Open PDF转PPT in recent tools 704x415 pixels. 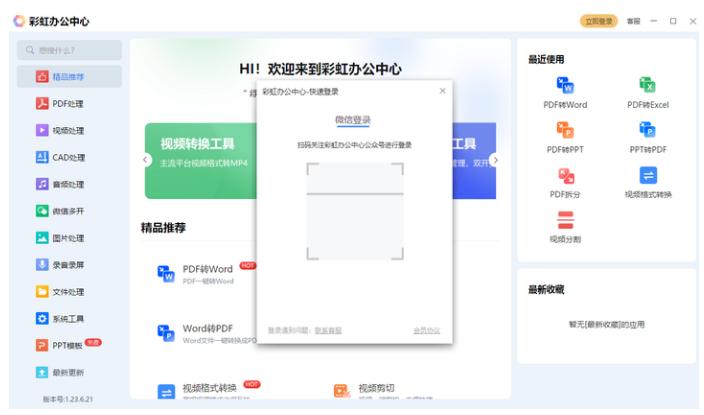565,138
